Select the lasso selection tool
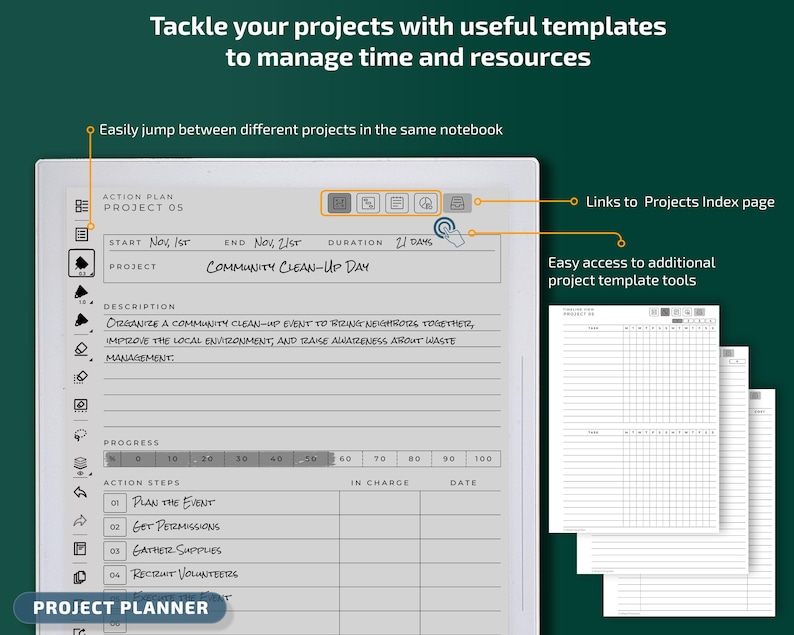Image resolution: width=794 pixels, height=635 pixels. click(81, 434)
